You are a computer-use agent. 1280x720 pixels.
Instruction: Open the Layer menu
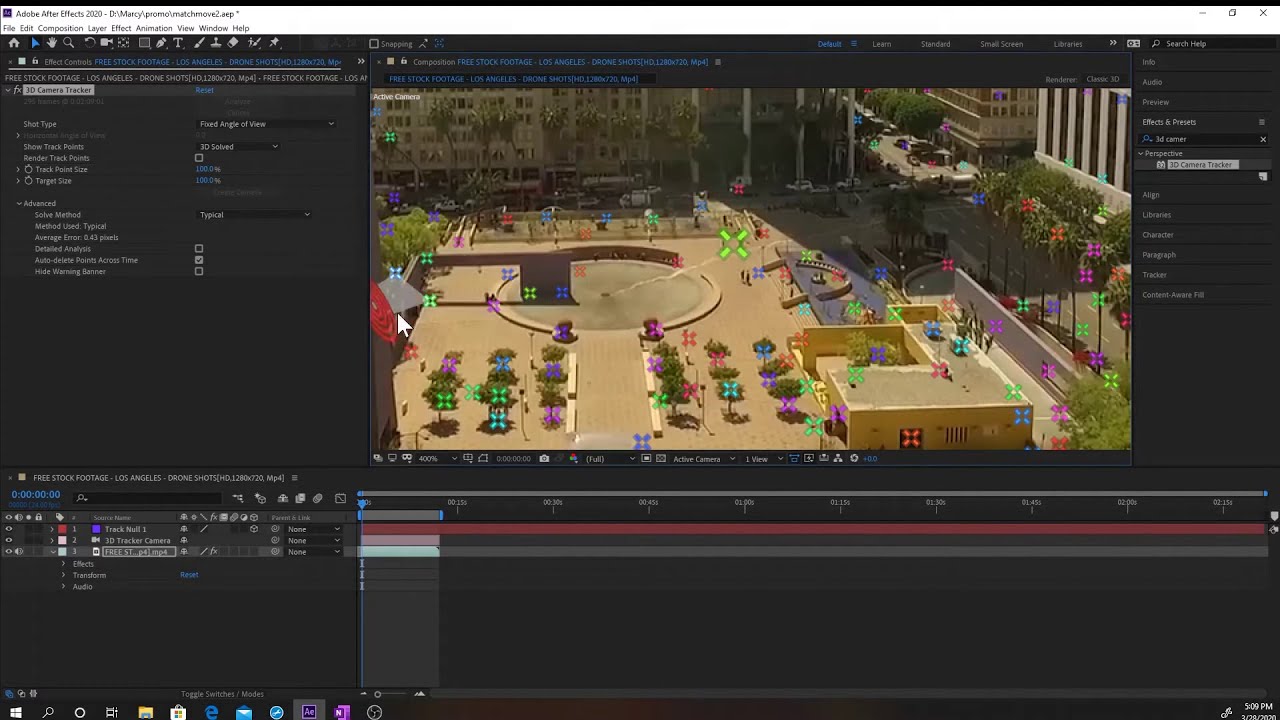97,28
